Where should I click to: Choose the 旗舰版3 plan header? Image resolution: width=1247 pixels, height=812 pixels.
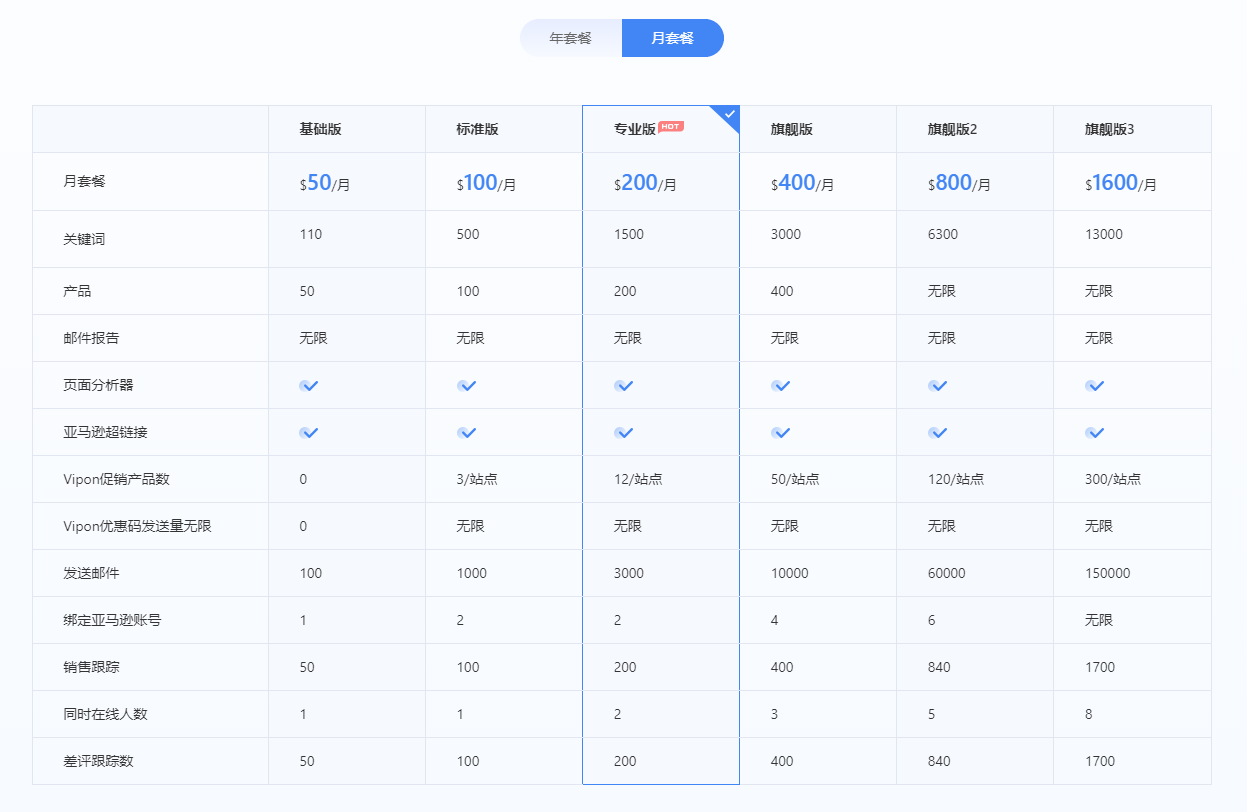point(1109,129)
